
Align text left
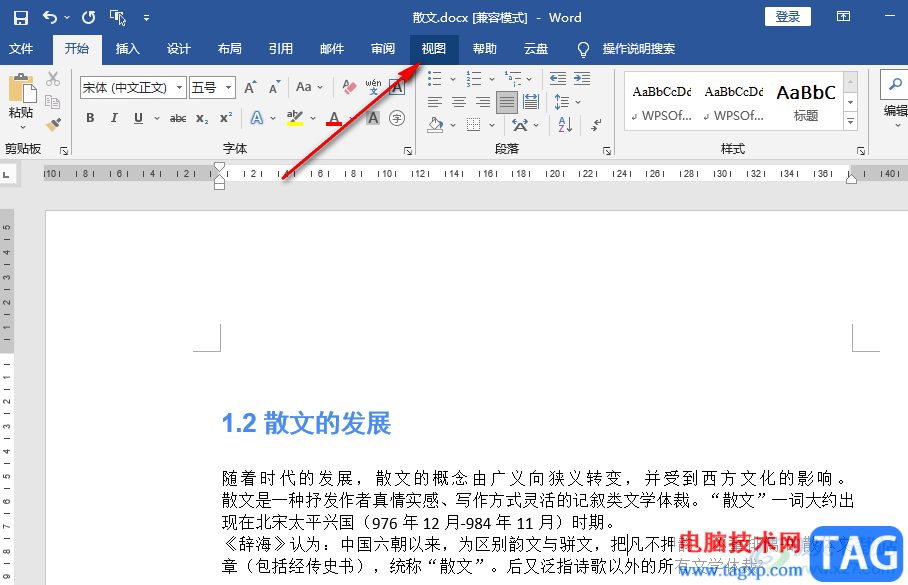(x=435, y=103)
